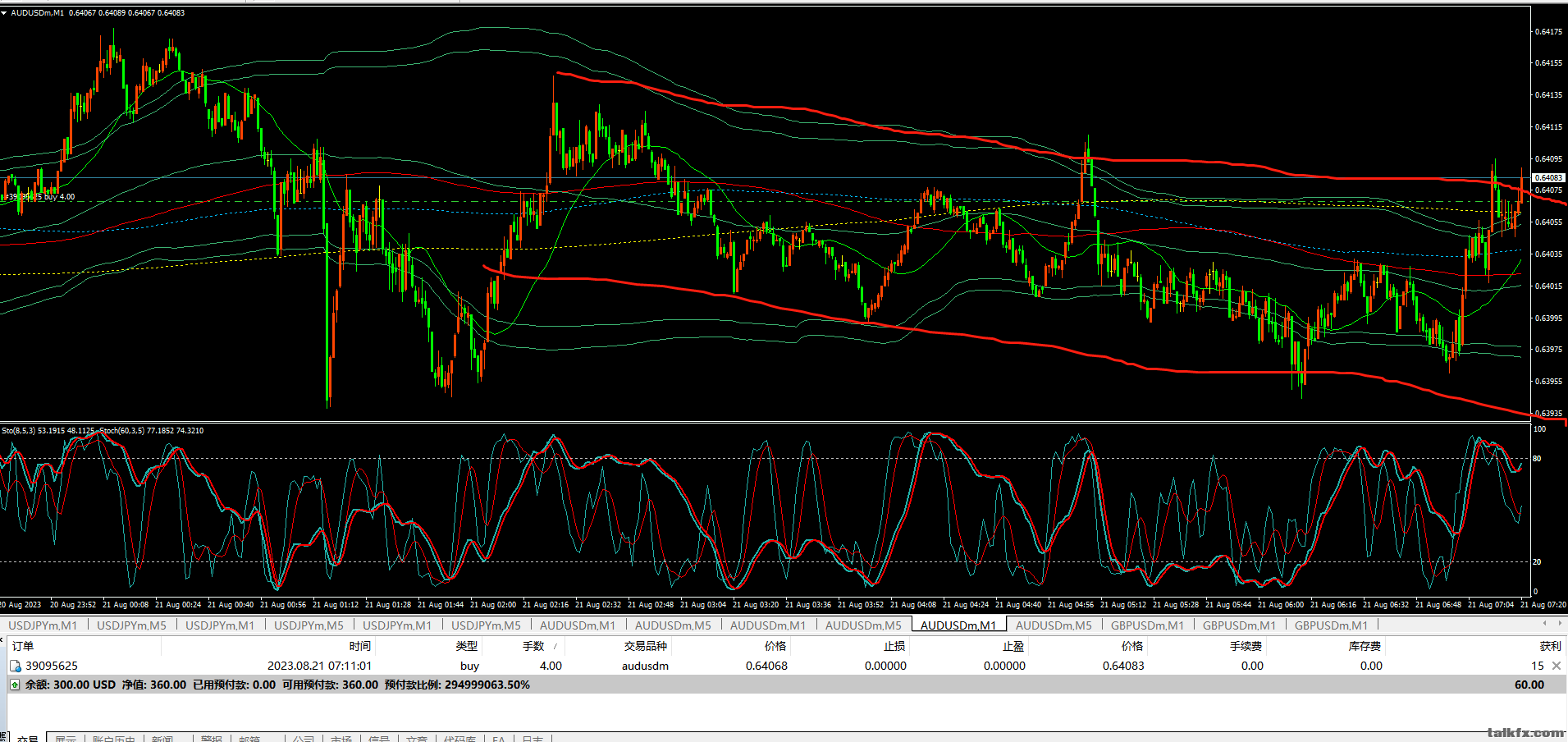Screen dimensions: 1568x742
Task: Click the symbol cell 'audusdm'
Action: click(x=645, y=666)
